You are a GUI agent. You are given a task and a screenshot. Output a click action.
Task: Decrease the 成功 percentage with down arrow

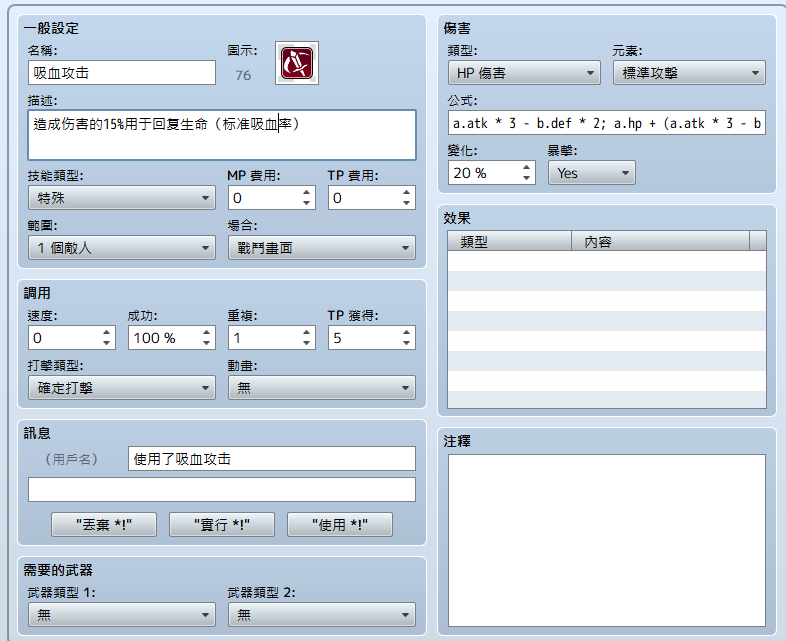(x=206, y=343)
